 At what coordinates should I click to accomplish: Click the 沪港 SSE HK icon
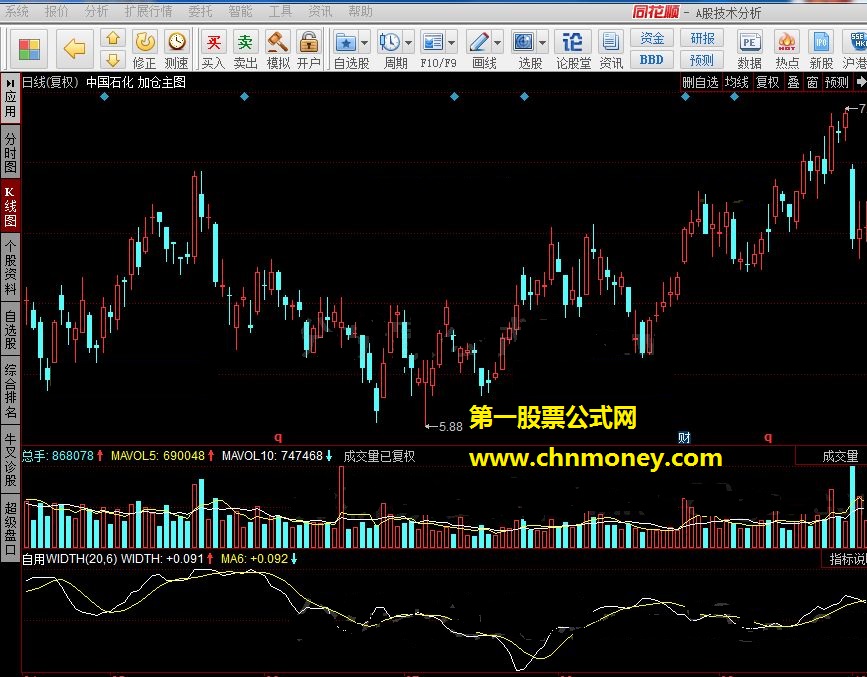point(857,42)
